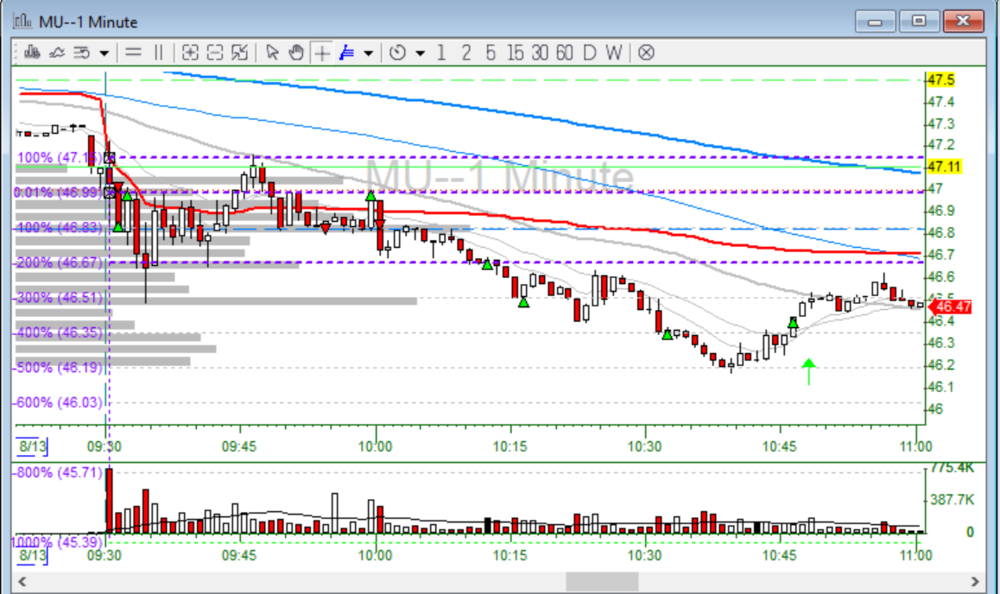Click the zoom in icon
Viewport: 1000px width, 594px height.
tap(190, 52)
